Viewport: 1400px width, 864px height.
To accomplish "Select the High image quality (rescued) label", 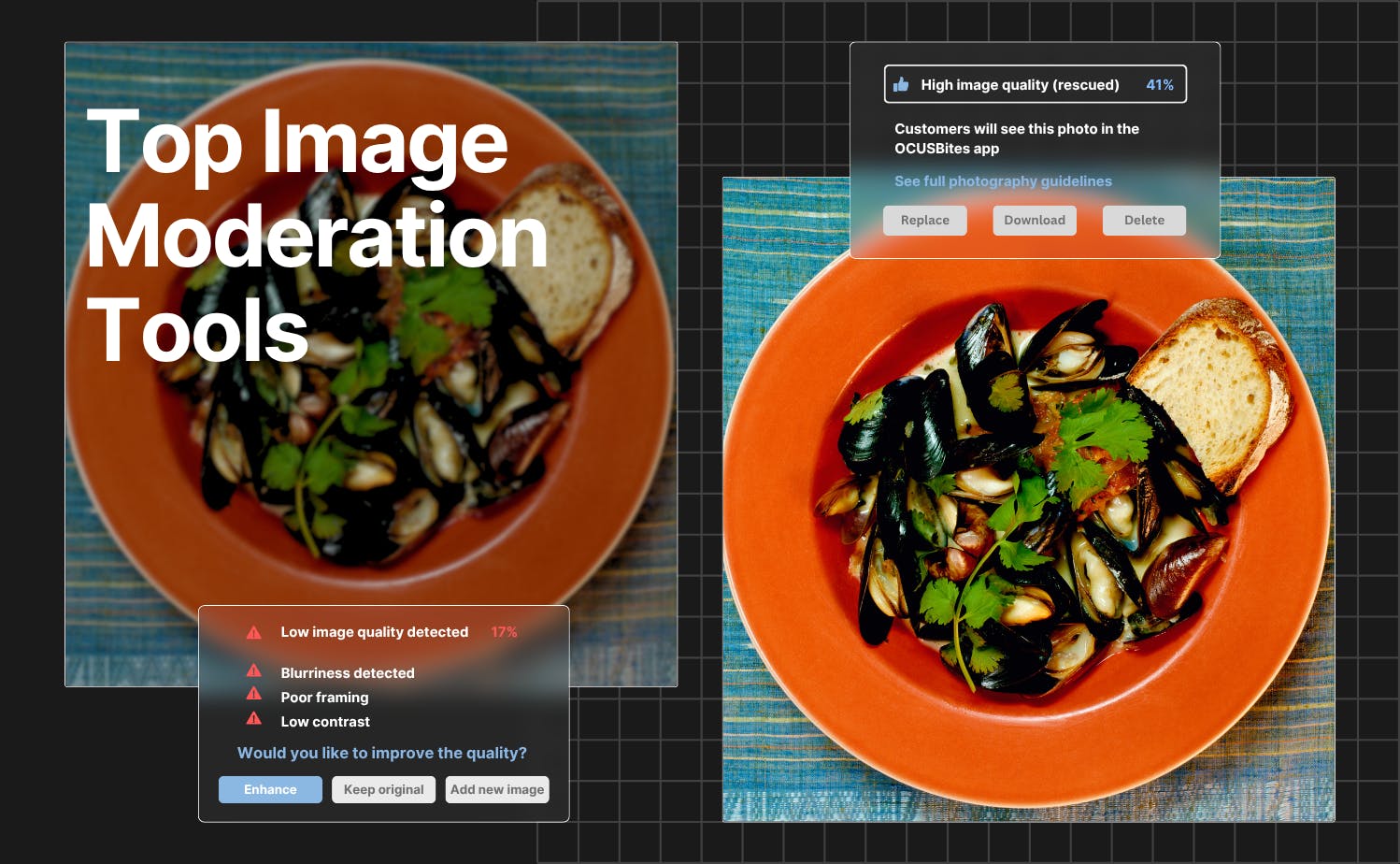I will [1020, 84].
